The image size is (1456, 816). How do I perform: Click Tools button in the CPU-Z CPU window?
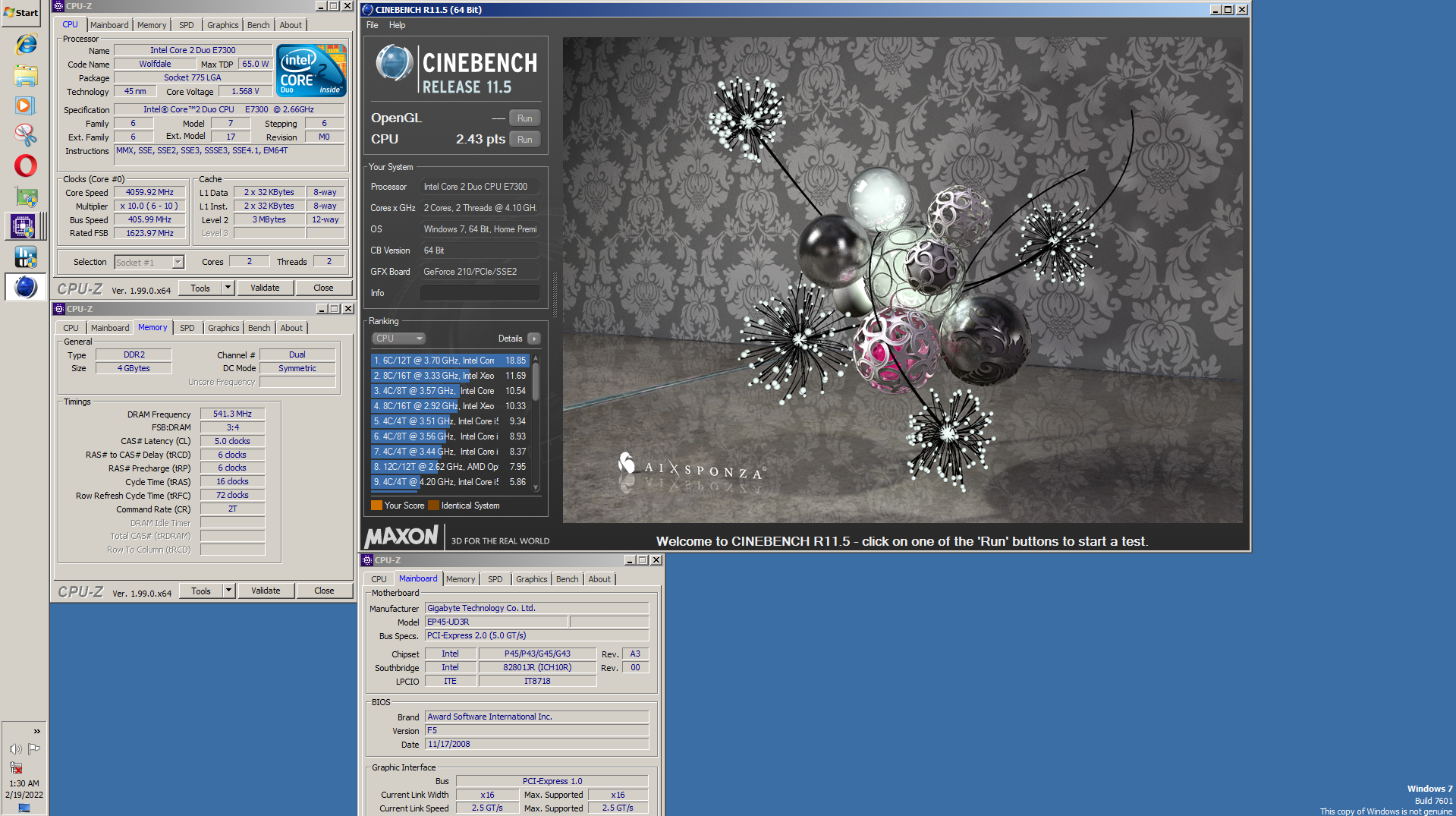click(x=200, y=288)
